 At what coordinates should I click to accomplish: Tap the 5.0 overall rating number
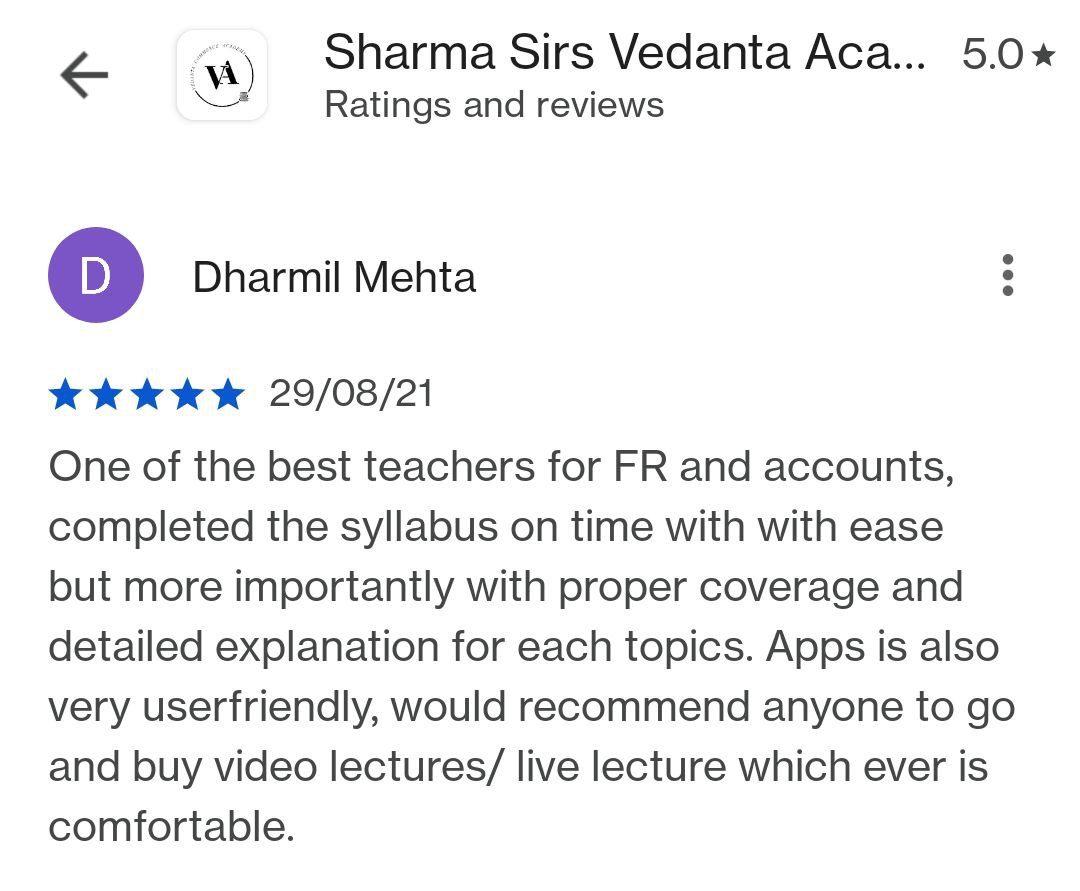click(992, 54)
